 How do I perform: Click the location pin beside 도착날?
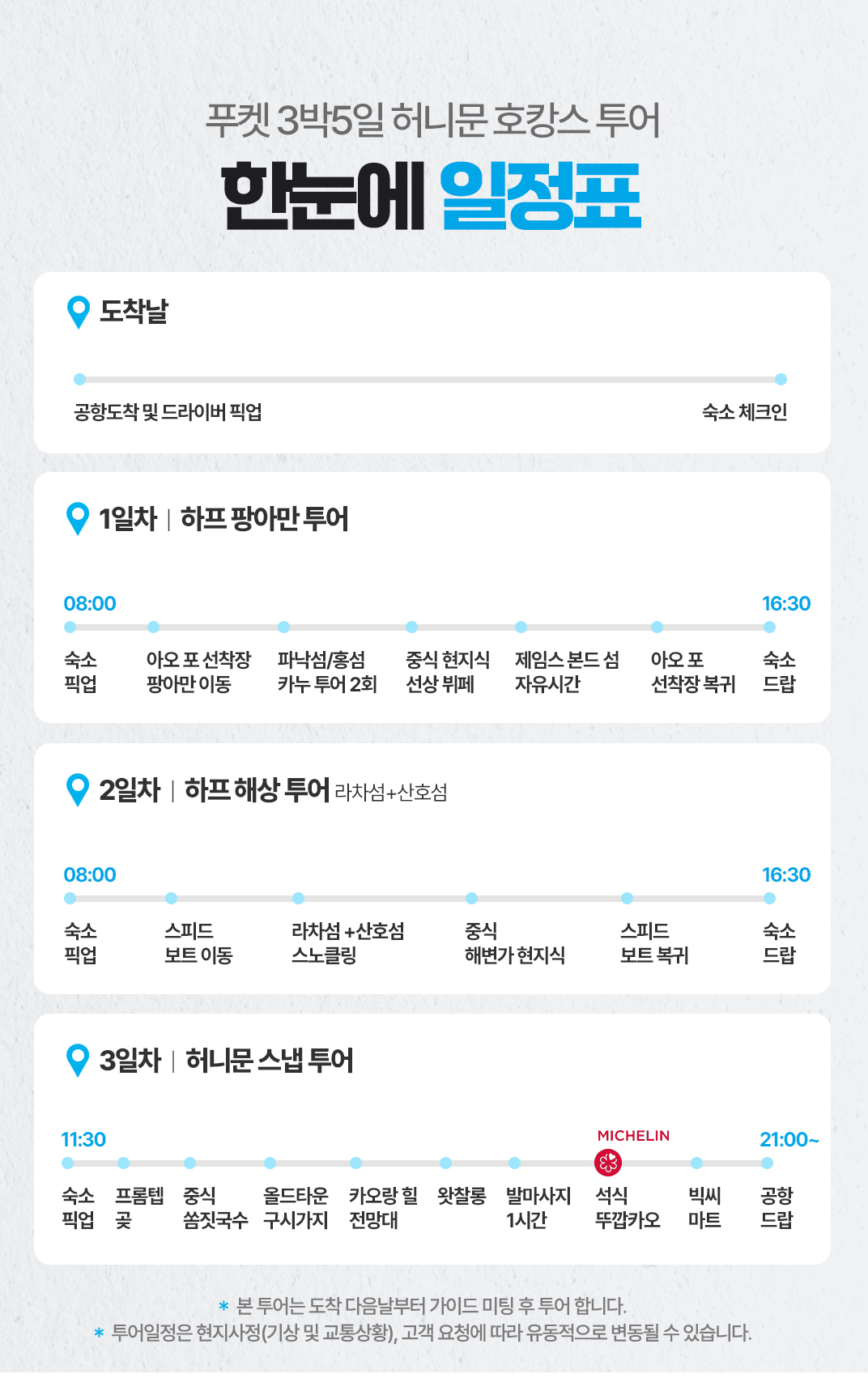coord(79,312)
